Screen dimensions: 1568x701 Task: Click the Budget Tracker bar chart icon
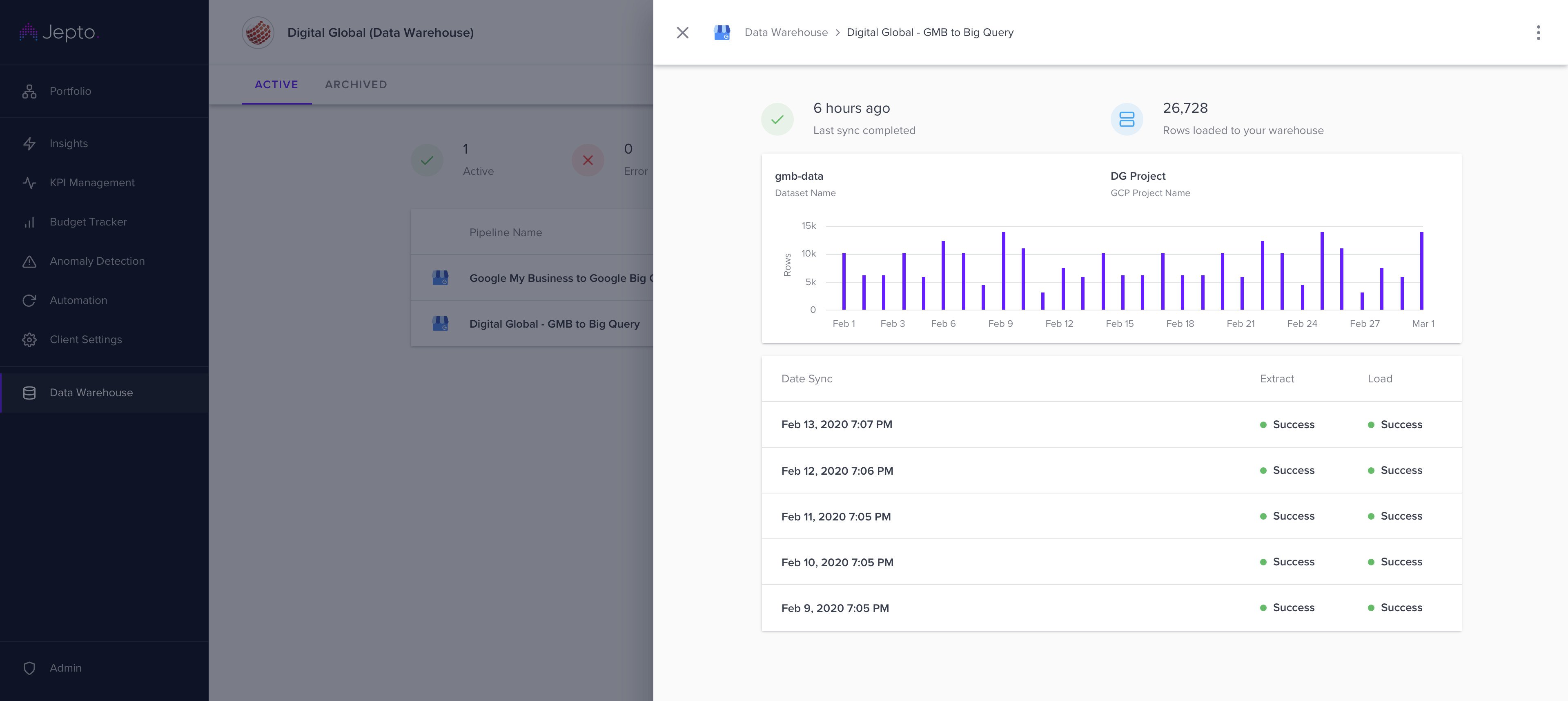29,222
